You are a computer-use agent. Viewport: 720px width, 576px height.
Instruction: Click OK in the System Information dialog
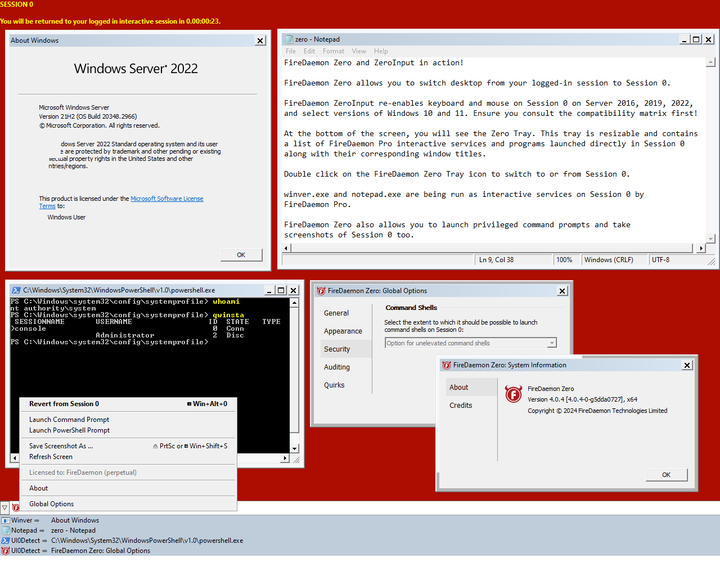point(666,475)
